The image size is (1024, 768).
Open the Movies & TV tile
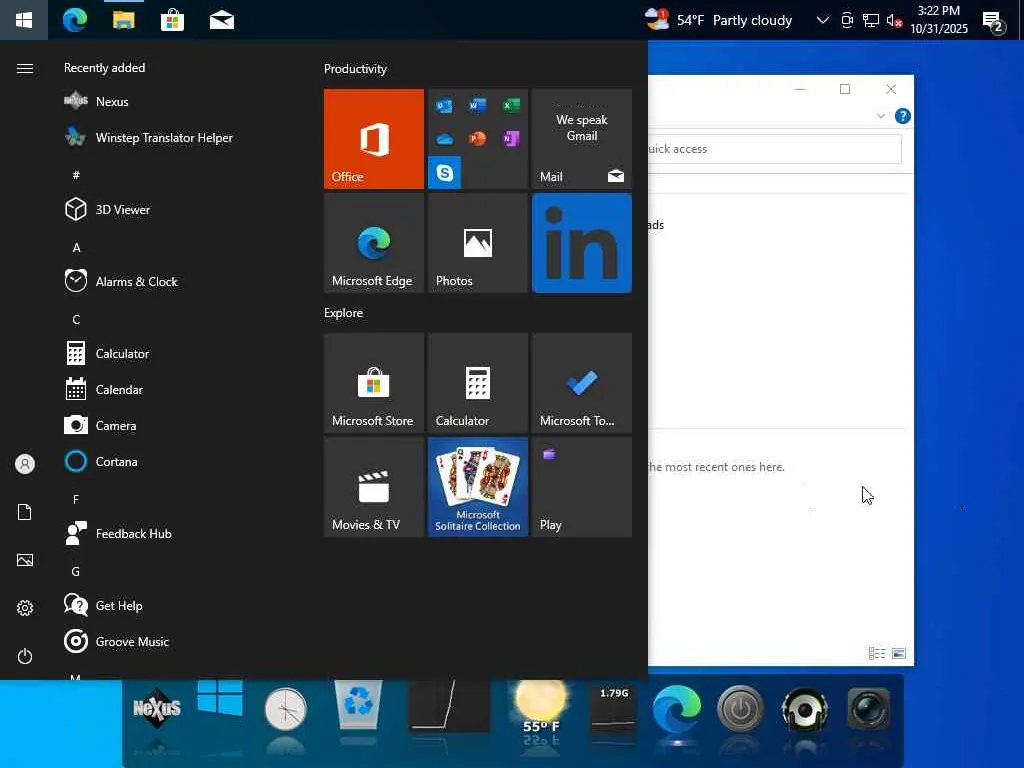click(x=374, y=487)
